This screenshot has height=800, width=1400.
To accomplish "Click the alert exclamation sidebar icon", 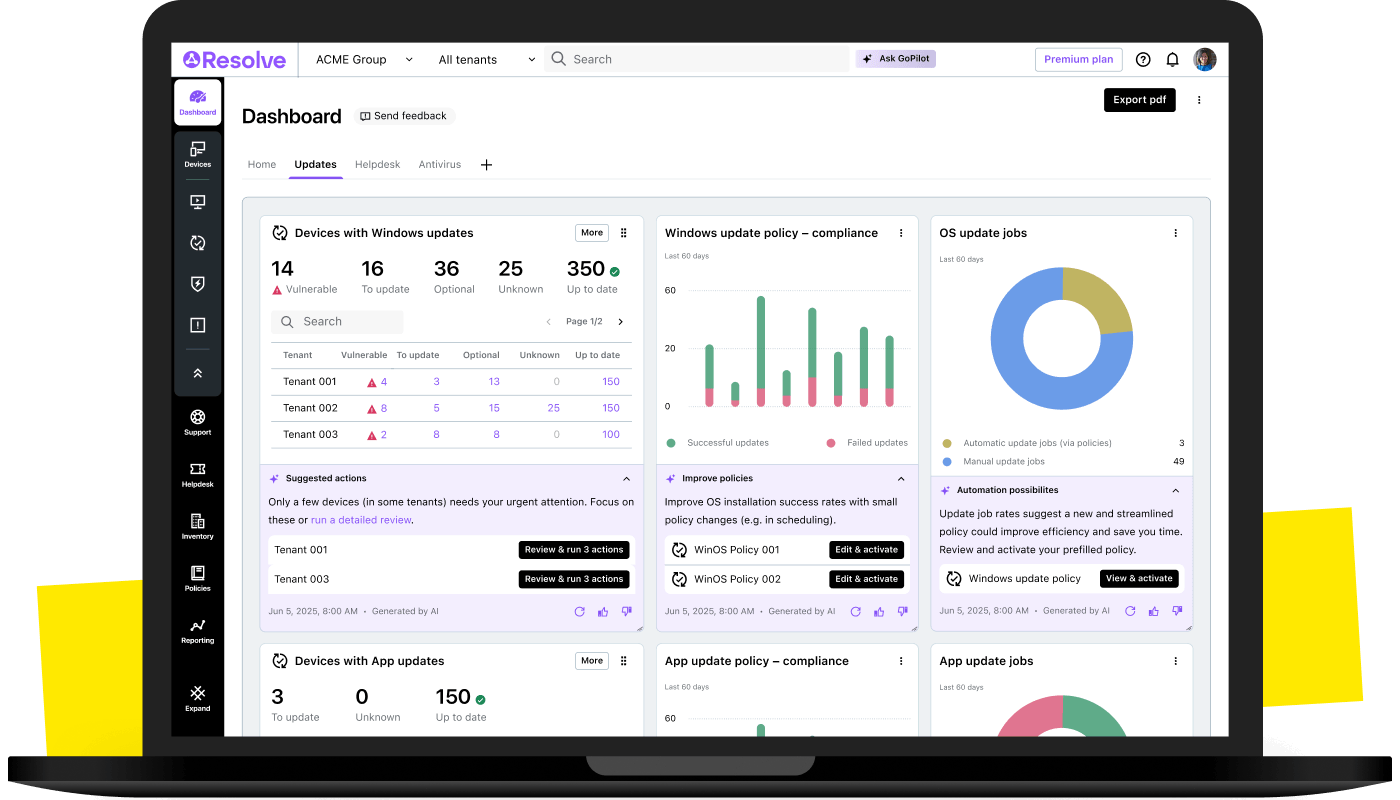I will pos(197,325).
